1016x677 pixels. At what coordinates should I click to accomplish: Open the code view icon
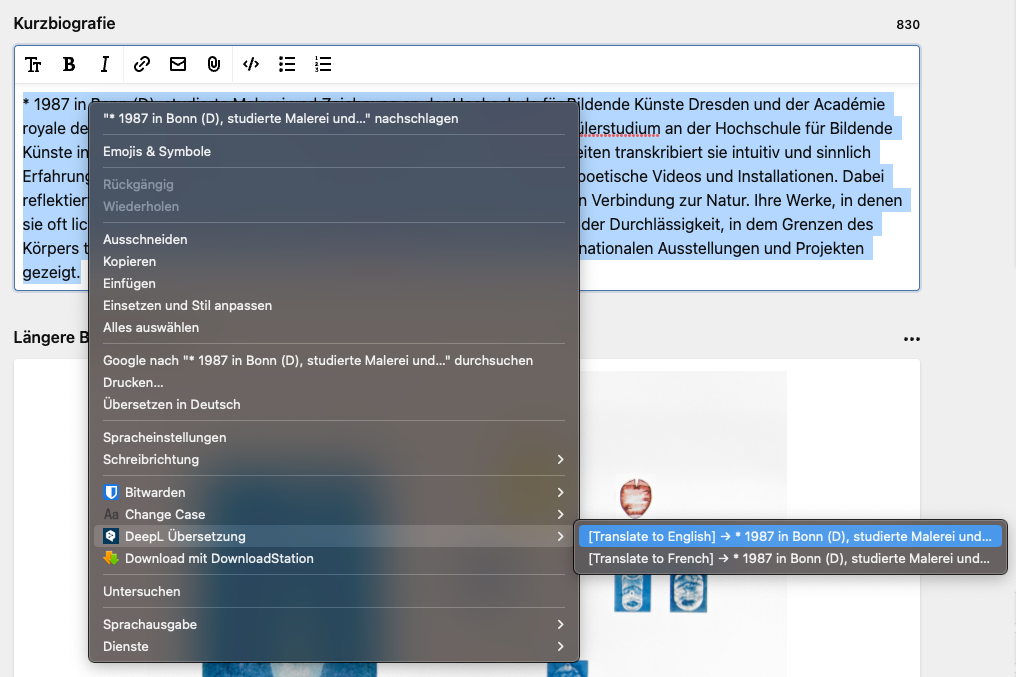click(250, 64)
